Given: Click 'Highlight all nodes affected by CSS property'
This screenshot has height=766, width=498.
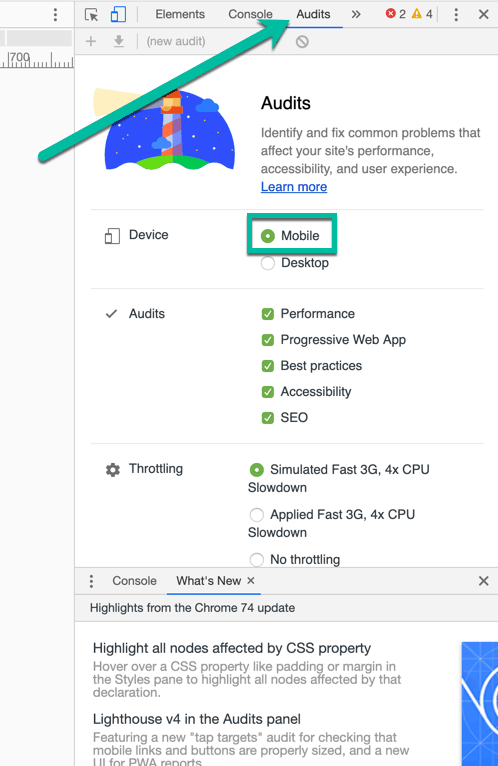Looking at the screenshot, I should [232, 648].
